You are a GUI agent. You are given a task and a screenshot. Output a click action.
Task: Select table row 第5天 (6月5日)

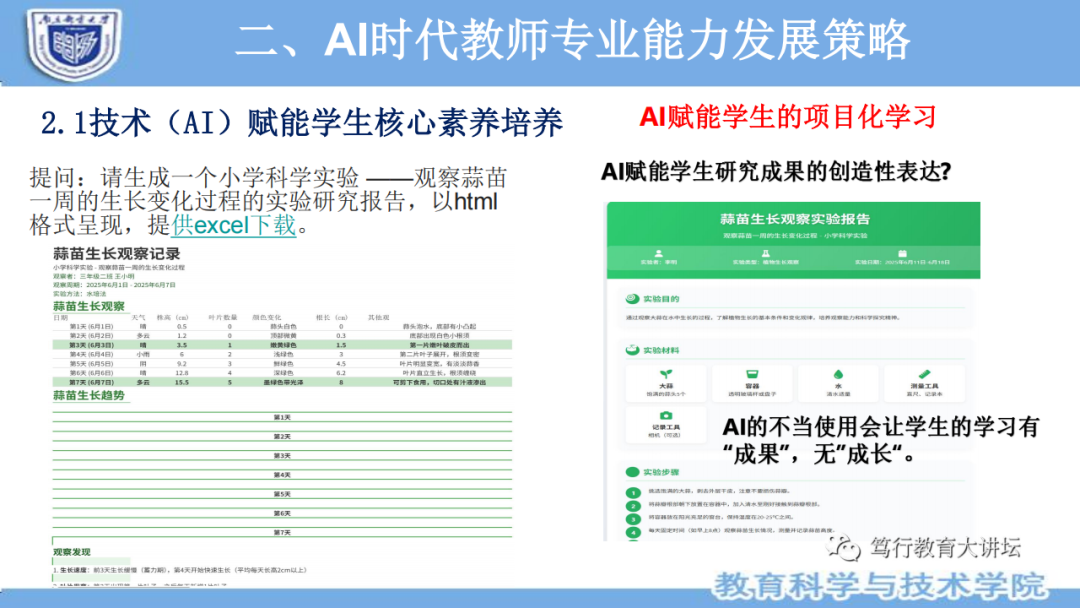[x=282, y=364]
